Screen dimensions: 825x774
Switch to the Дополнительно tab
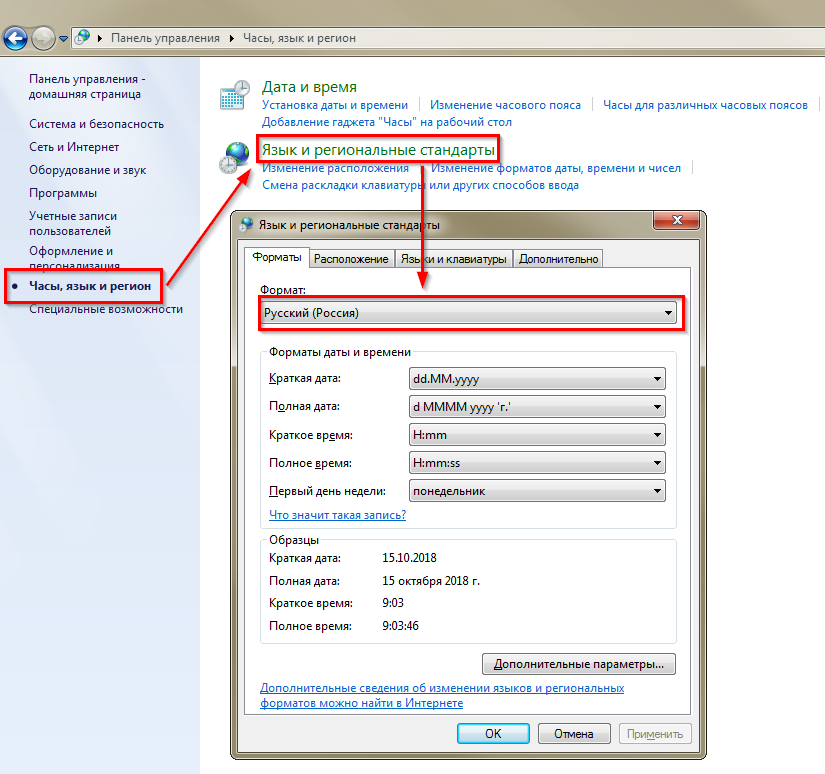(558, 259)
